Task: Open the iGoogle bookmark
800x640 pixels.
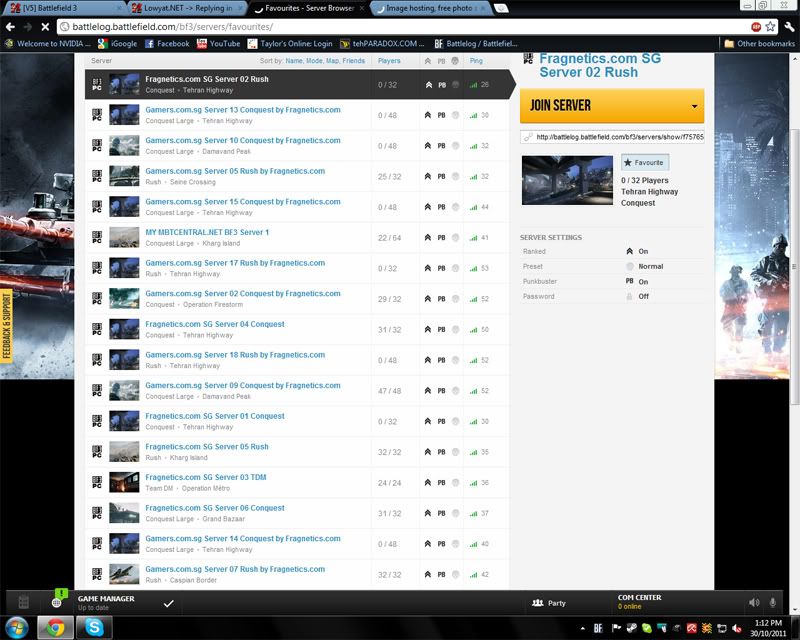Action: (x=117, y=43)
